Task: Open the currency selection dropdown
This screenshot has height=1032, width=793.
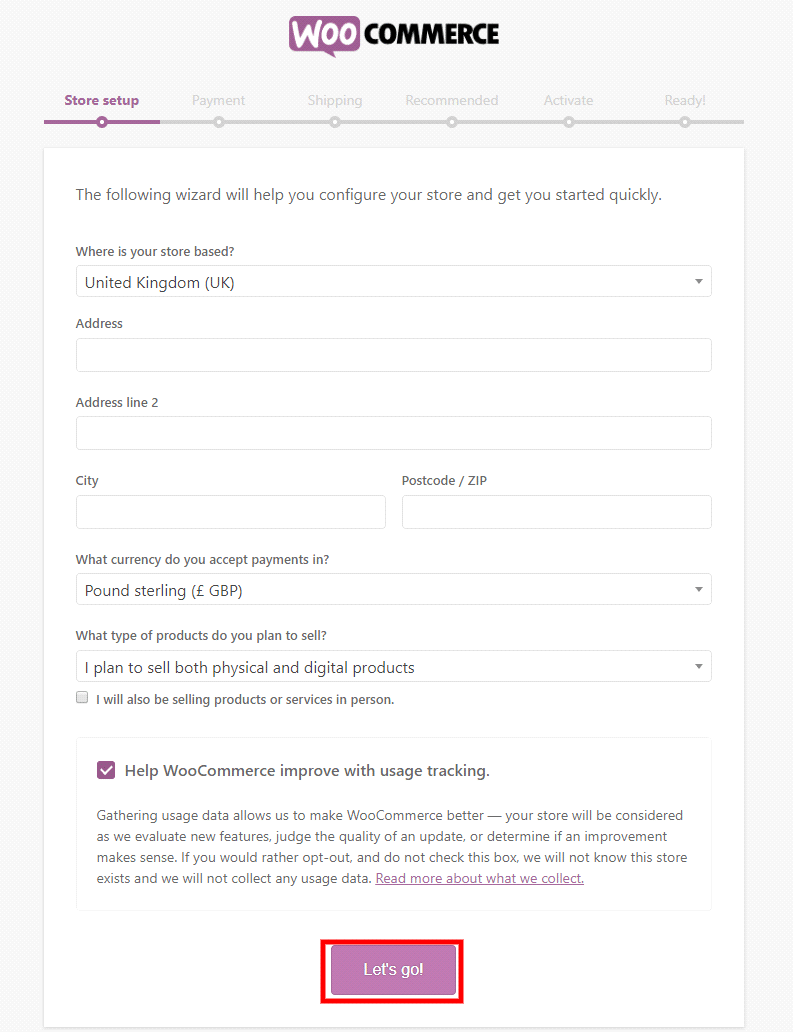Action: pyautogui.click(x=699, y=589)
